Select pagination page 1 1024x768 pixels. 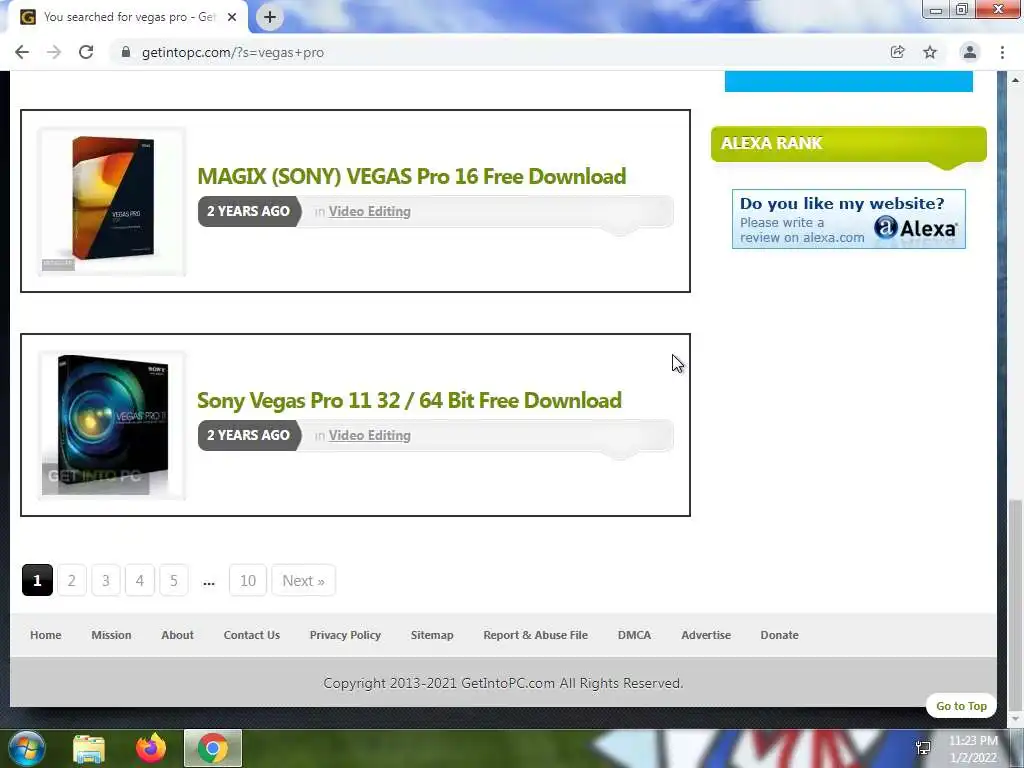37,580
